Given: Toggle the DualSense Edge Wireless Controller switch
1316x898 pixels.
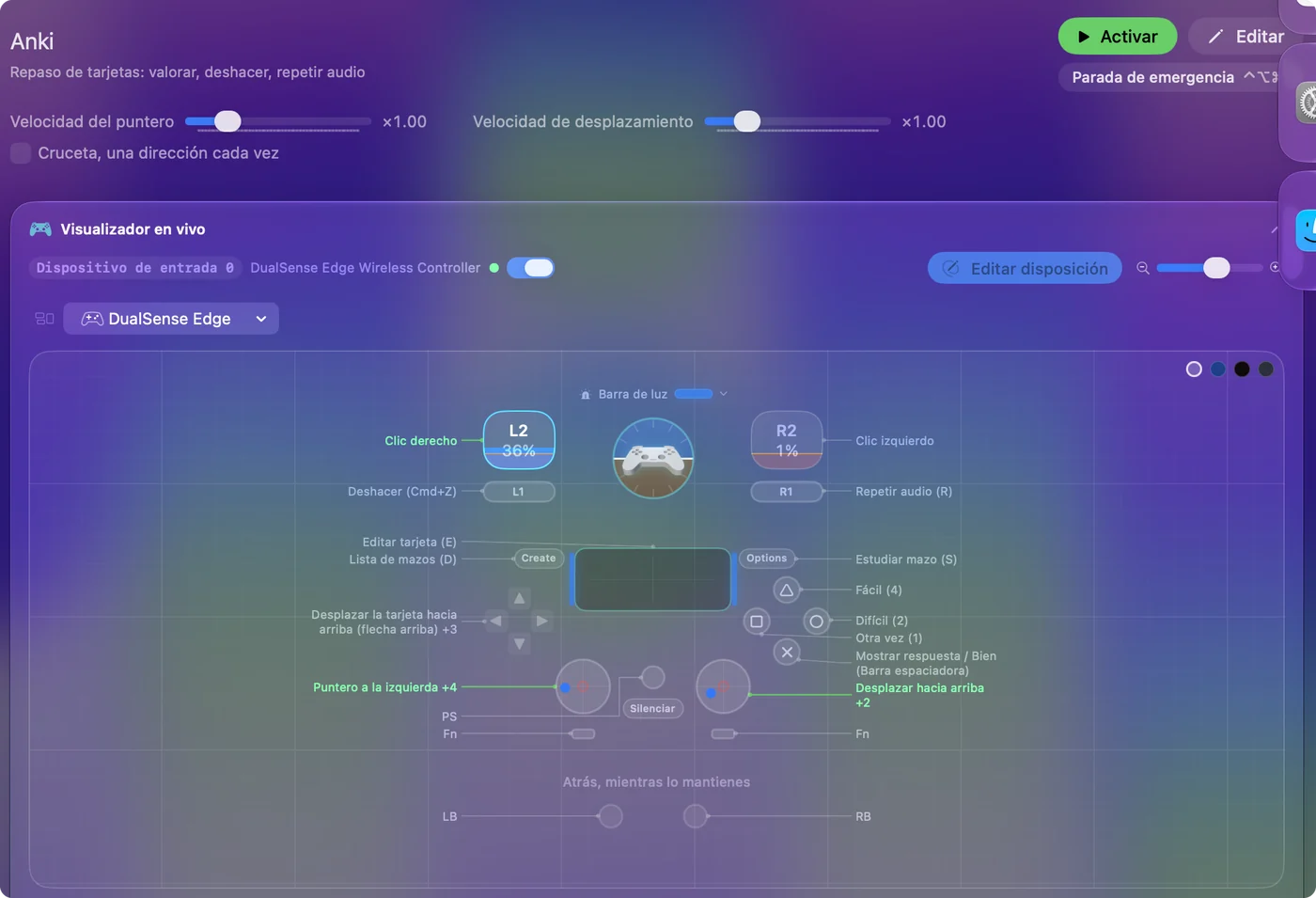Looking at the screenshot, I should click(x=530, y=268).
